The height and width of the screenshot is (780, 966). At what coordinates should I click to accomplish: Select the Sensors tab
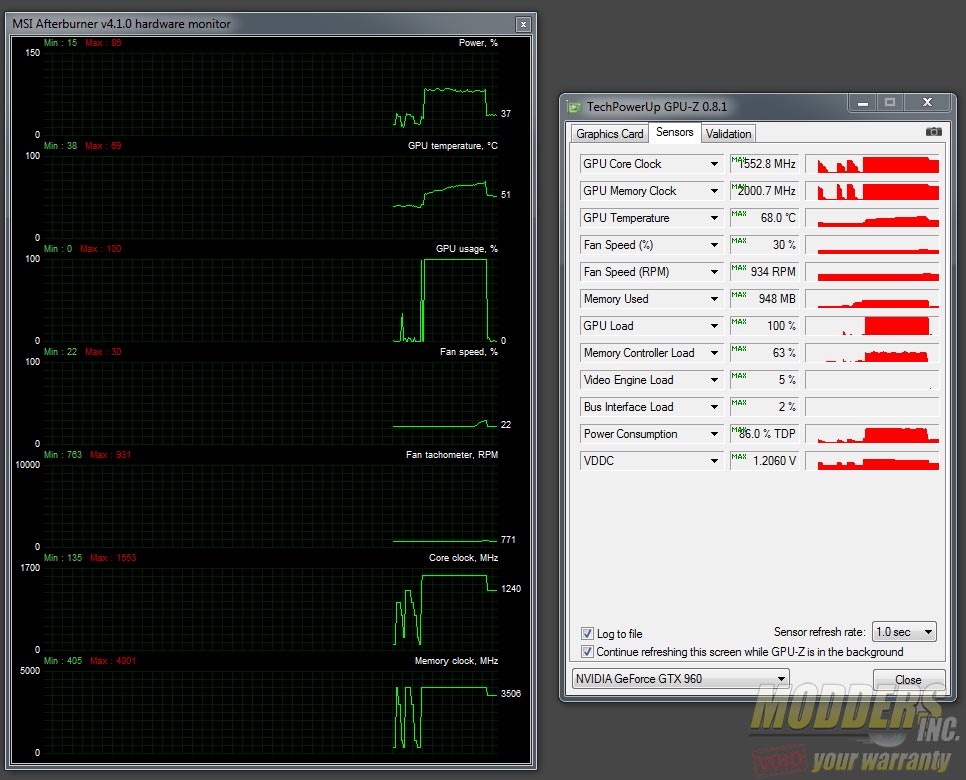(x=675, y=132)
